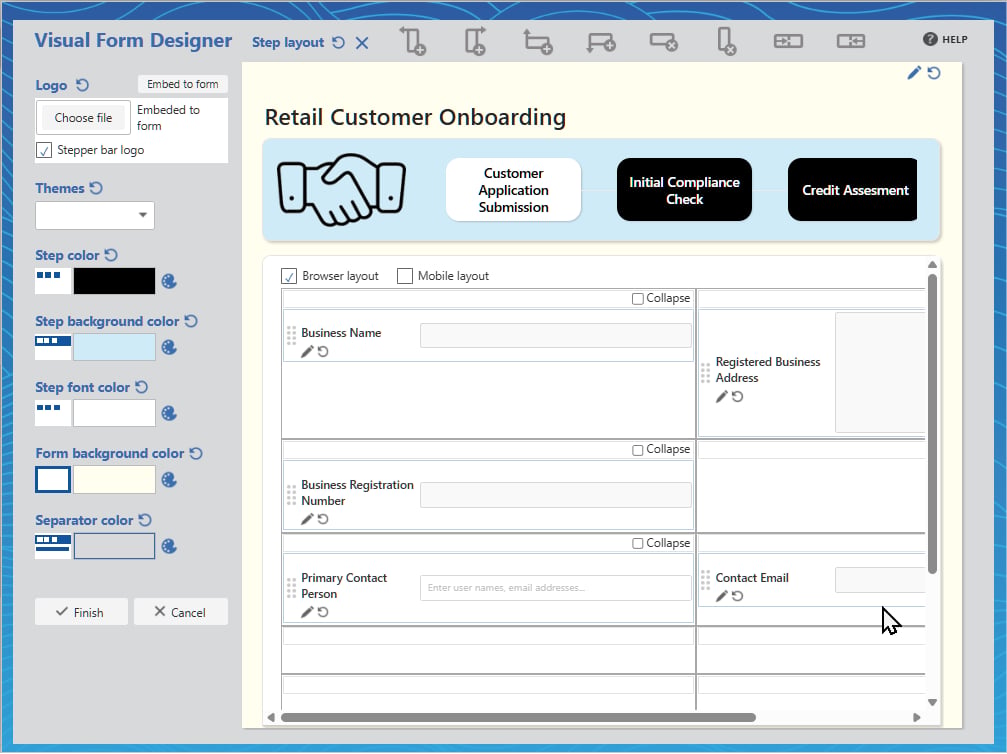Click the cream Form background color swatch
This screenshot has height=754, width=1007.
coord(114,480)
